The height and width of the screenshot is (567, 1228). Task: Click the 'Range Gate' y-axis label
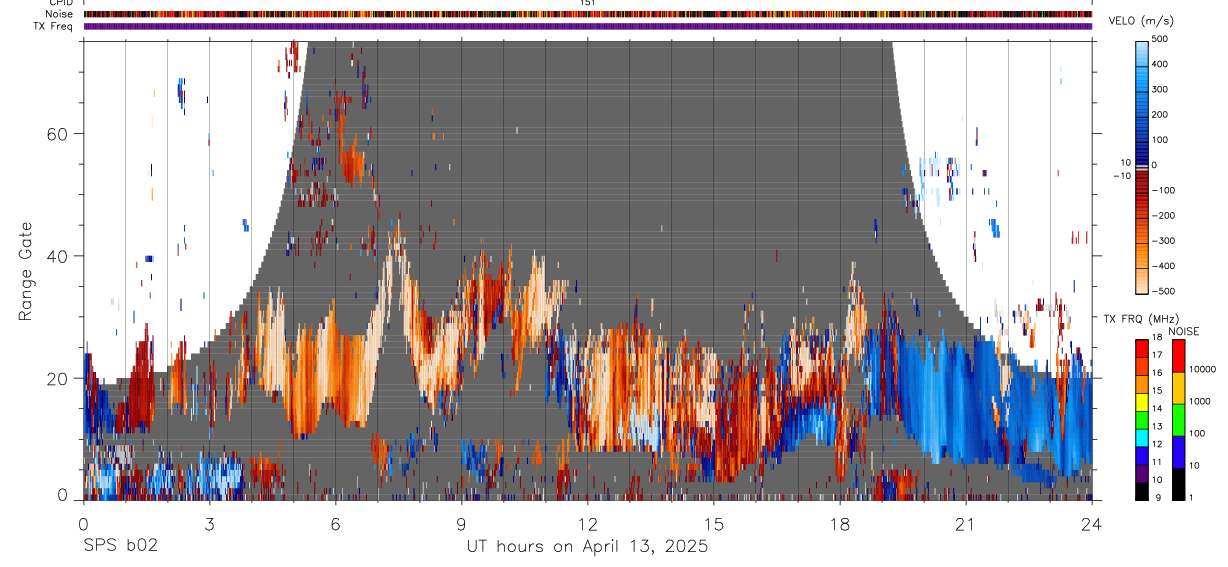[26, 271]
